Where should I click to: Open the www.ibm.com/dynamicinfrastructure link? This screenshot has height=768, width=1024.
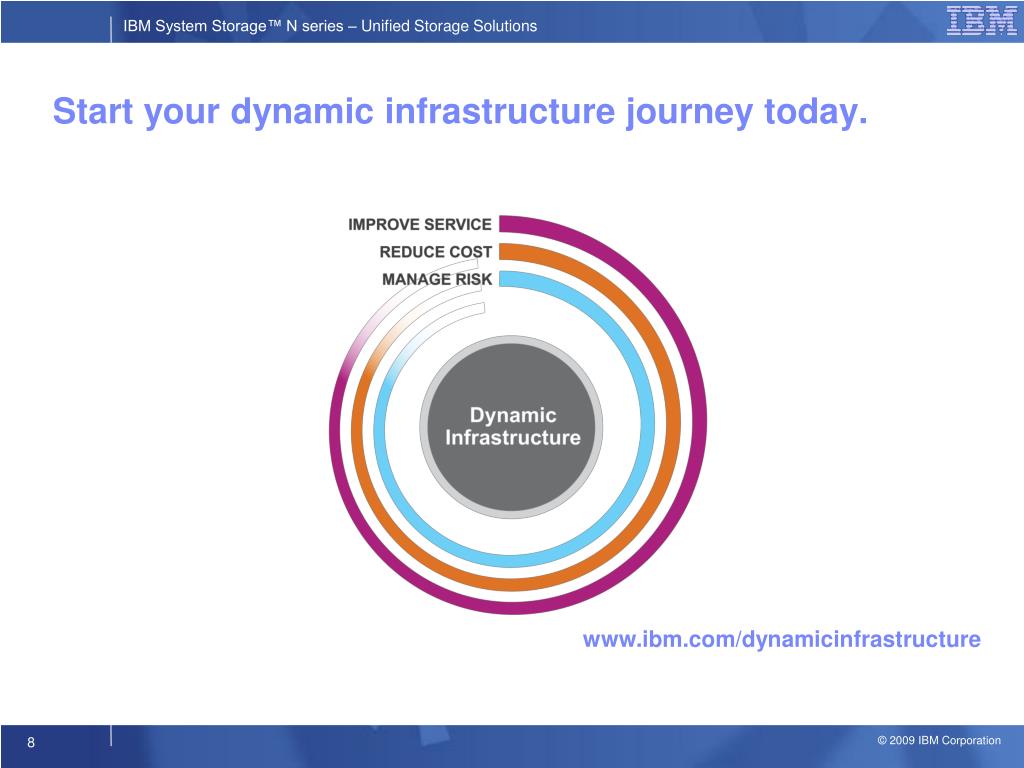click(781, 639)
